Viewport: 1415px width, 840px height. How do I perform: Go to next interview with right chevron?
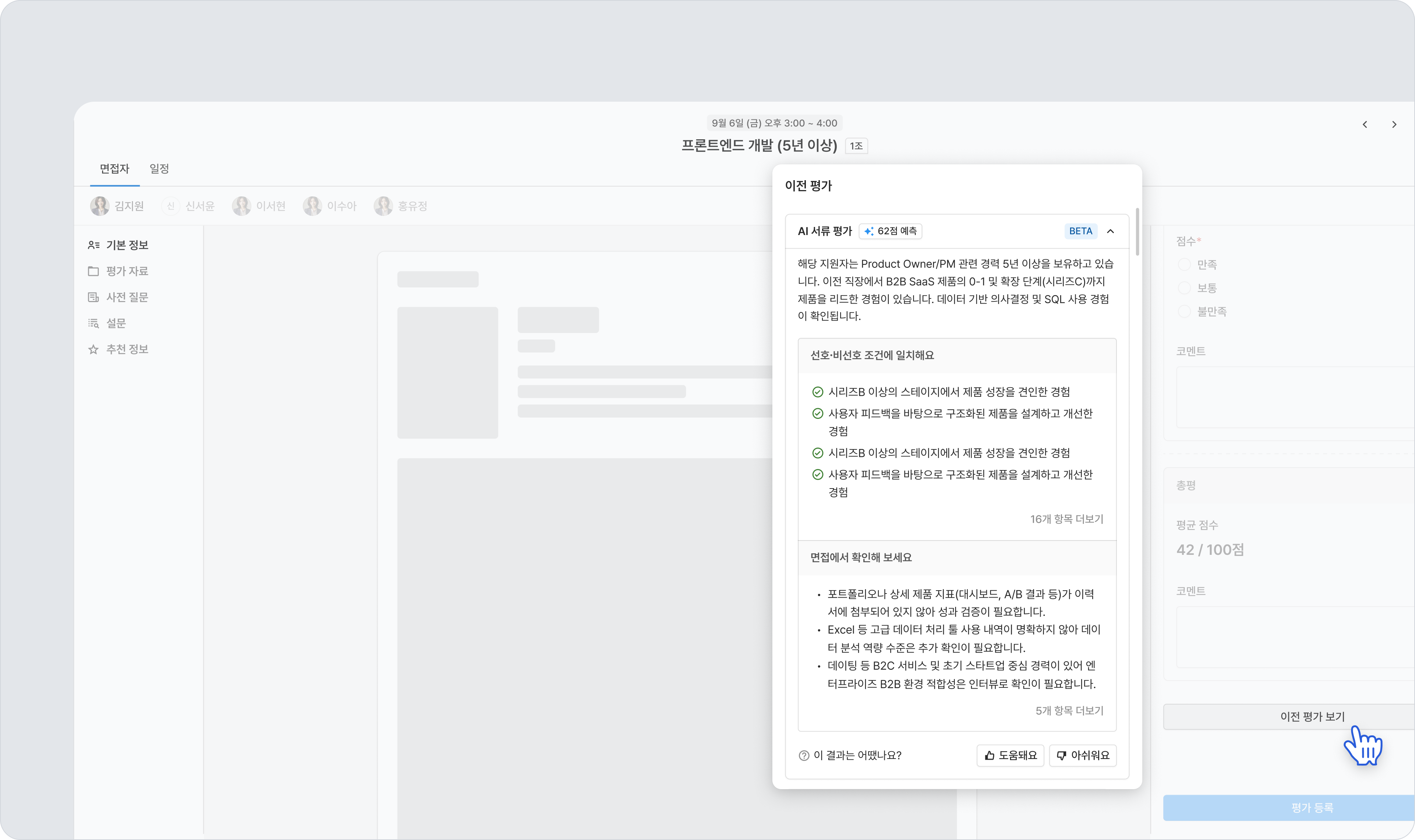1394,125
